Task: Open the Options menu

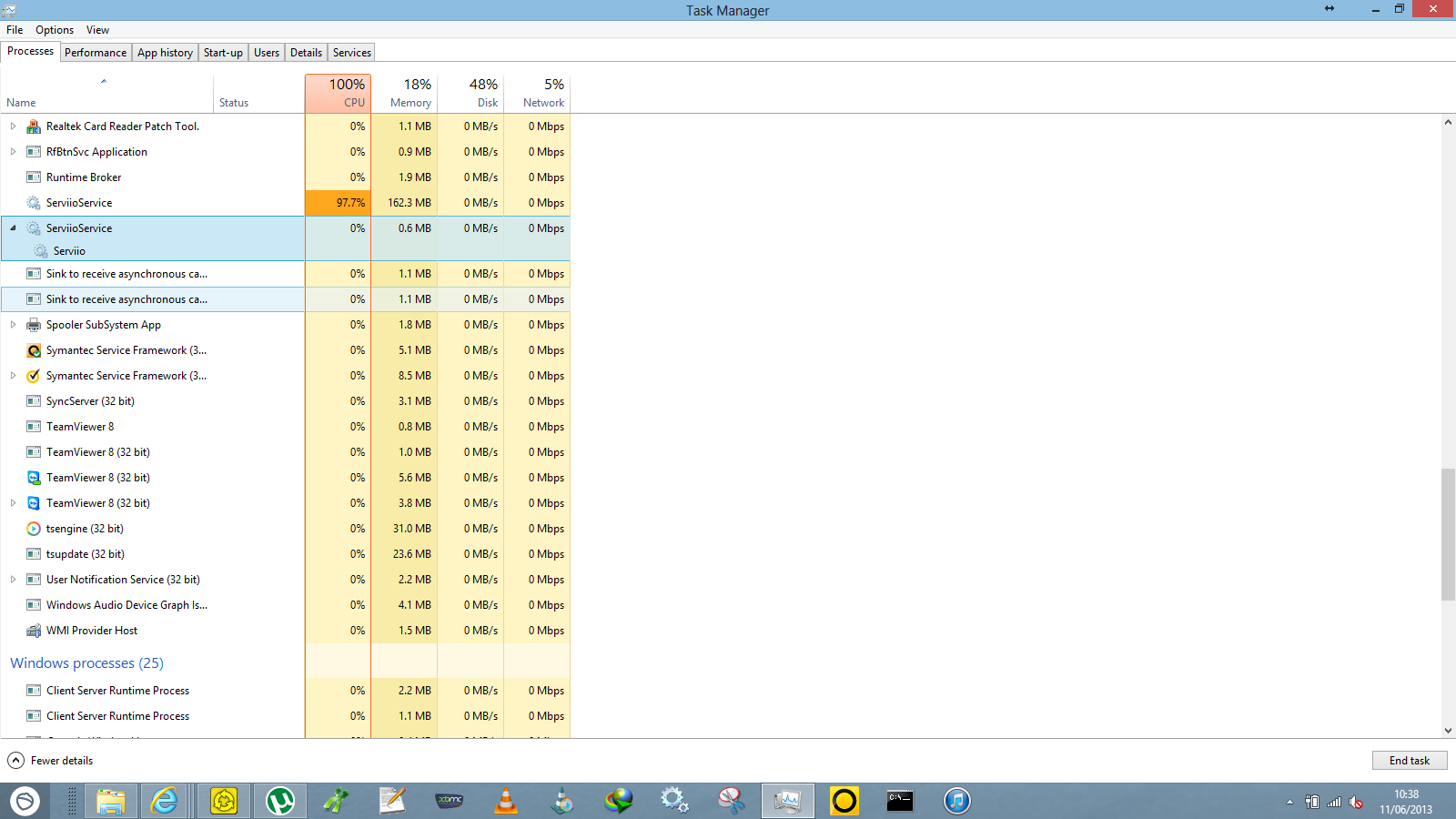Action: pyautogui.click(x=55, y=30)
